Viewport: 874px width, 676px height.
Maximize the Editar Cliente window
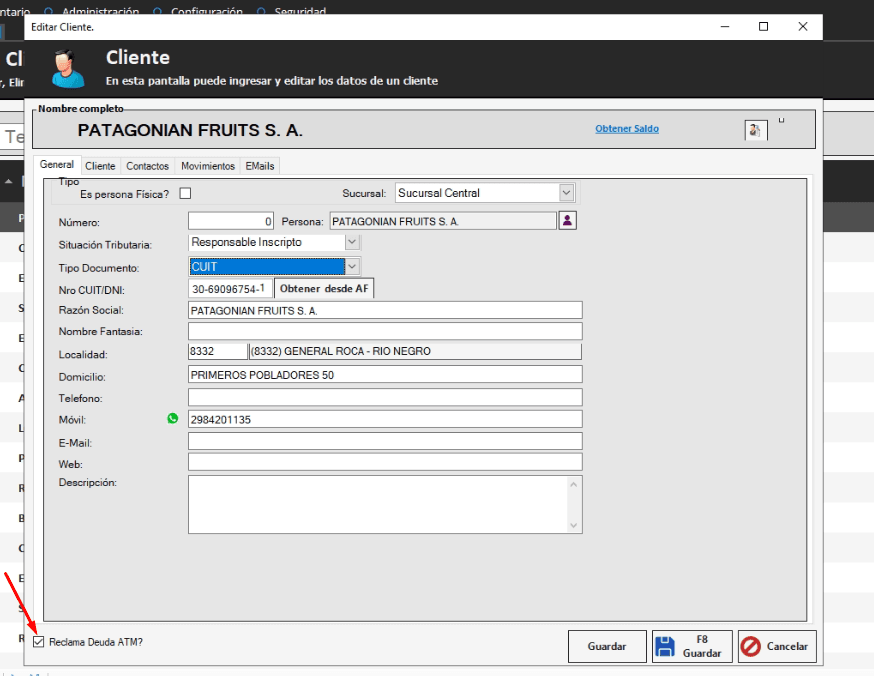click(764, 27)
